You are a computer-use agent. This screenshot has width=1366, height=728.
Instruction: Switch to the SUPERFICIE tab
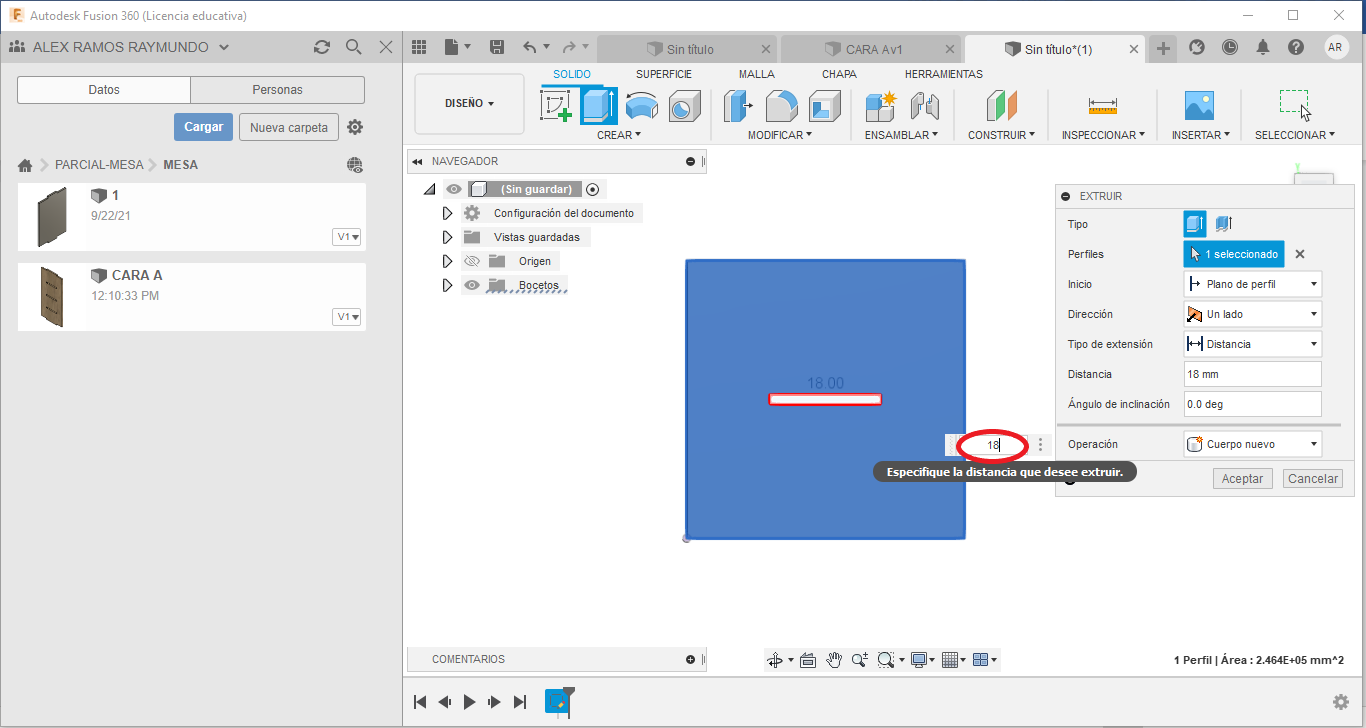(664, 74)
